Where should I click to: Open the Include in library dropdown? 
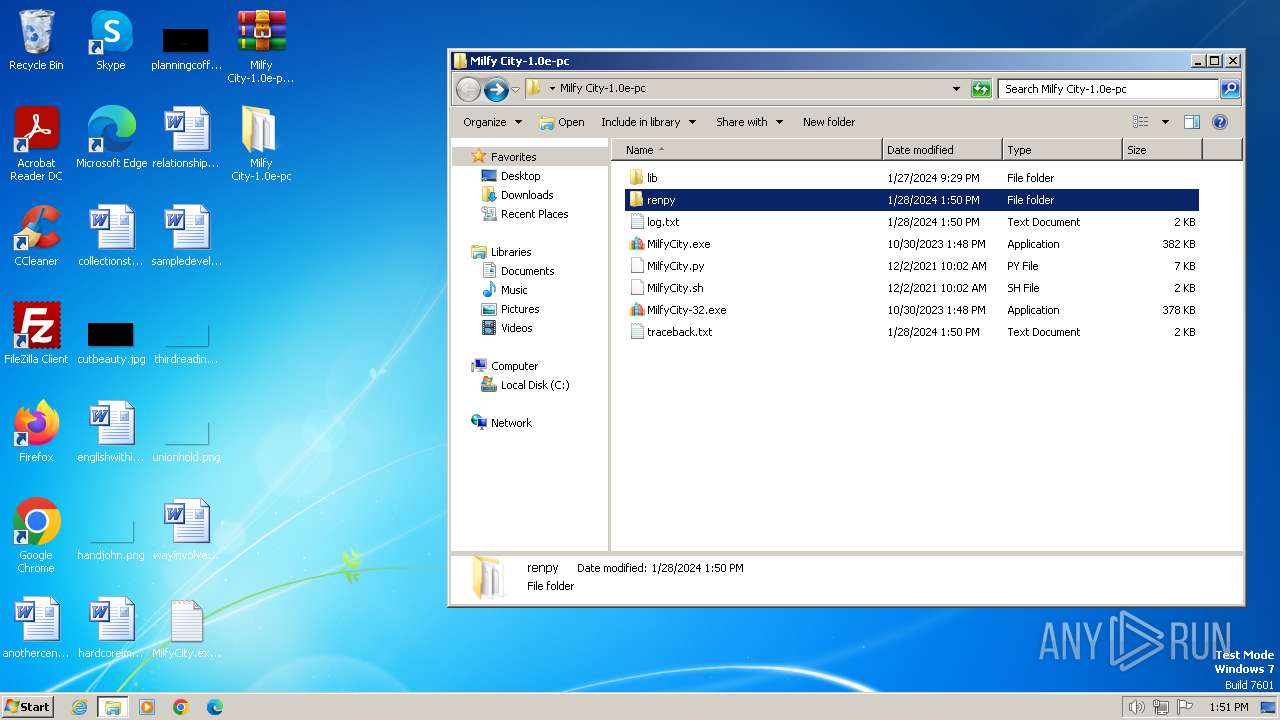[x=647, y=122]
